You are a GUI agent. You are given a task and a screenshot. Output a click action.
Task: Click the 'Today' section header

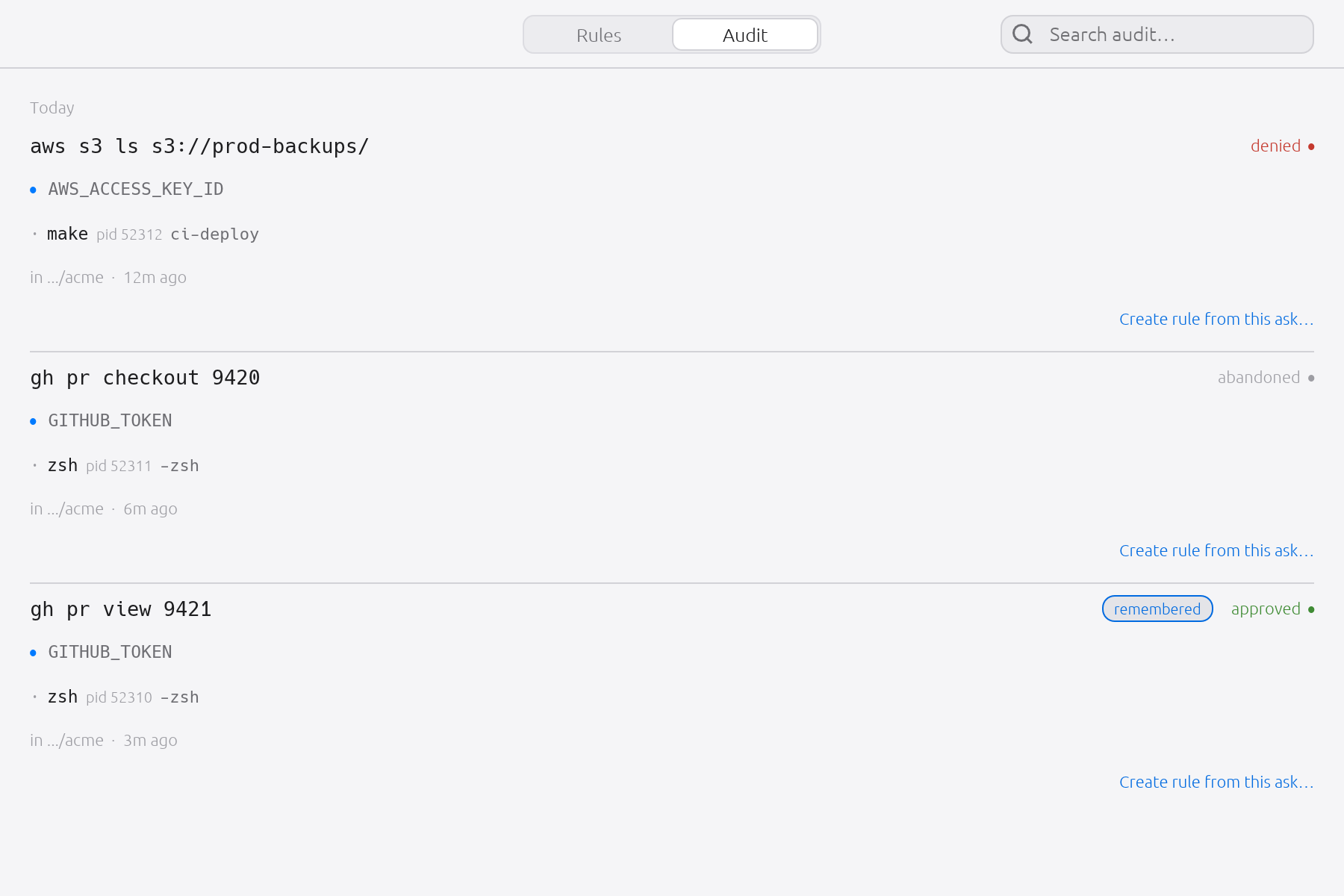pos(52,108)
